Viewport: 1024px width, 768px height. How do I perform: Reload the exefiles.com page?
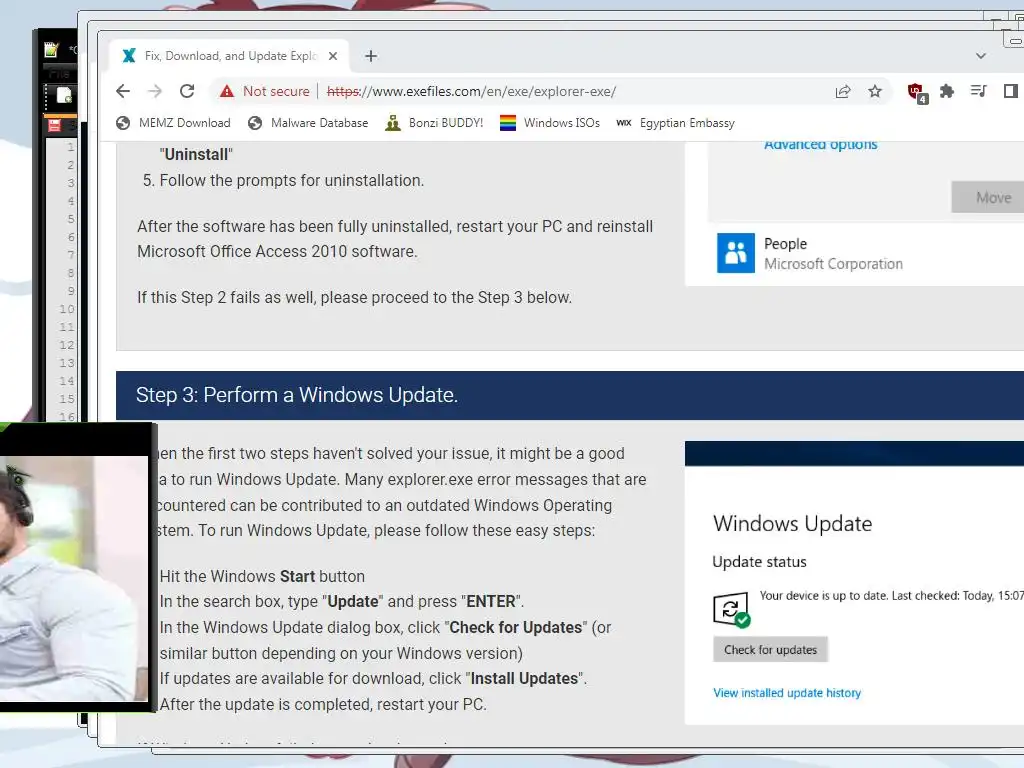coord(187,91)
